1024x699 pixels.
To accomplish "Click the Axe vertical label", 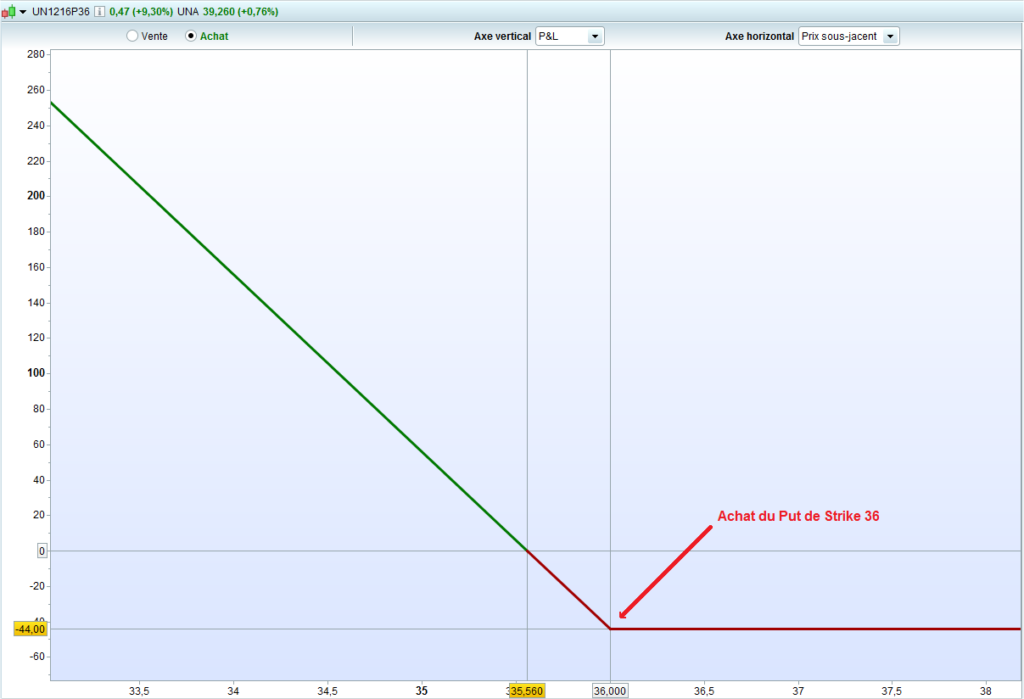I will pyautogui.click(x=502, y=36).
